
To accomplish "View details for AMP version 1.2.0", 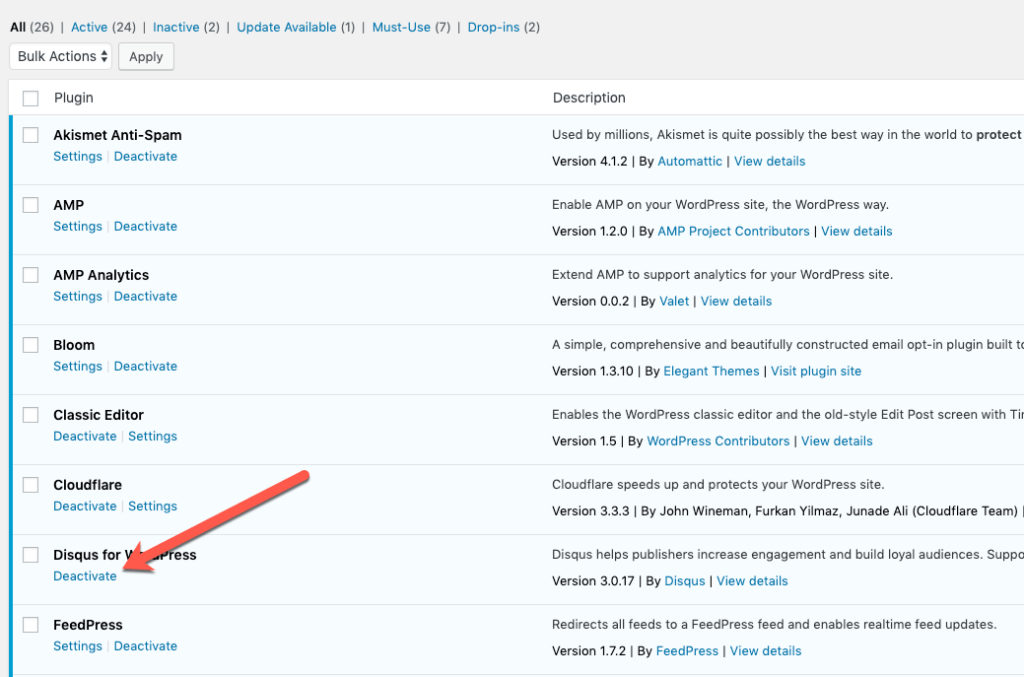I will (856, 231).
